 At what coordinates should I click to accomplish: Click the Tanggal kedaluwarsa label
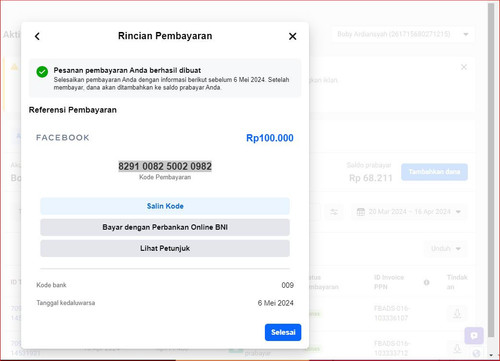click(x=66, y=303)
